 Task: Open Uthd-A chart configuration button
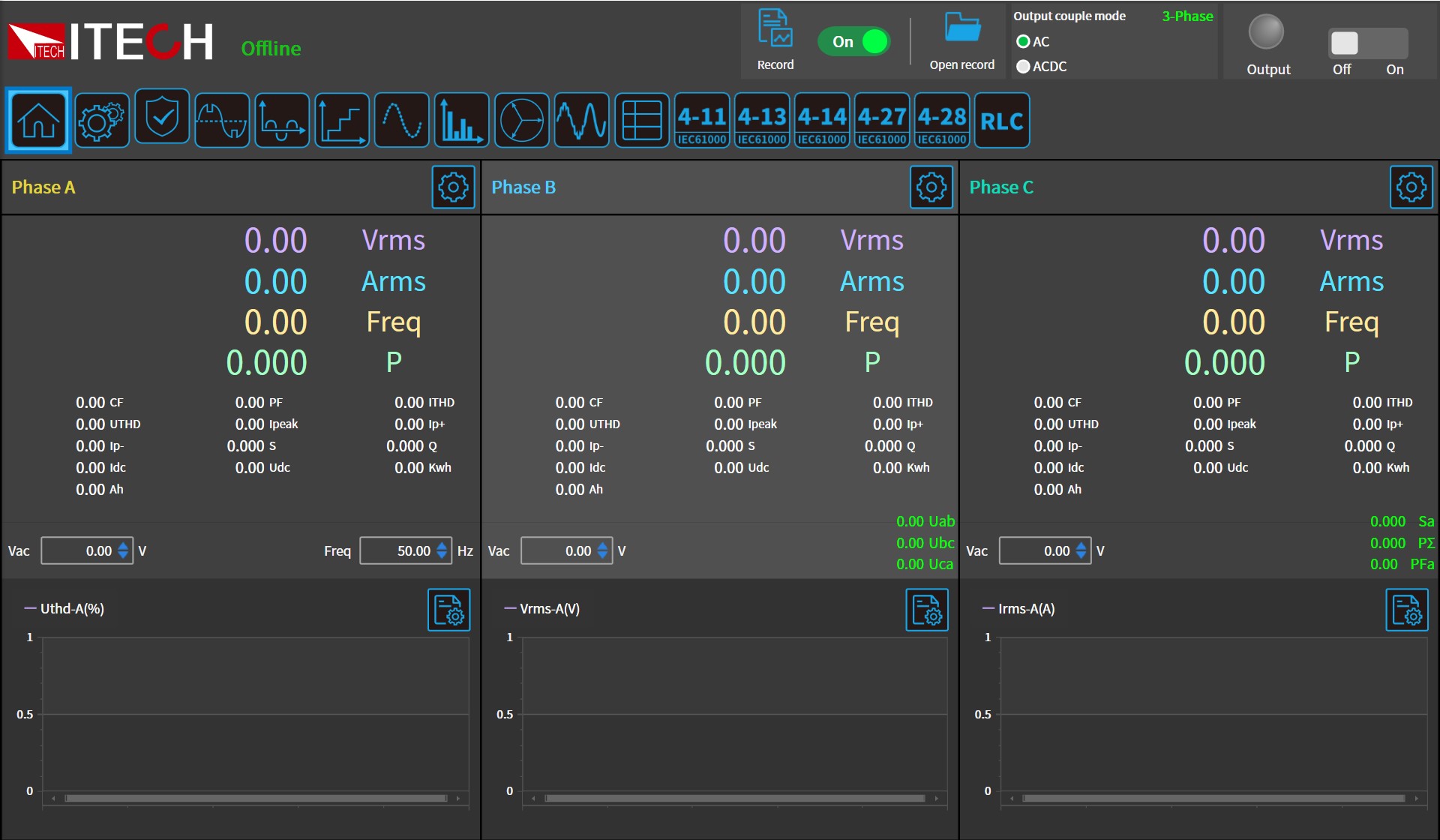click(448, 610)
